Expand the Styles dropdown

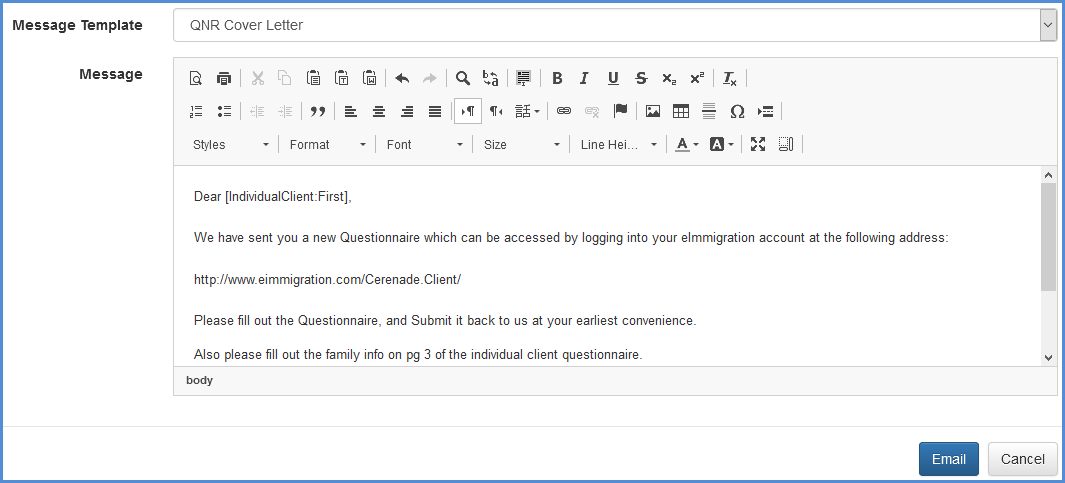[231, 144]
